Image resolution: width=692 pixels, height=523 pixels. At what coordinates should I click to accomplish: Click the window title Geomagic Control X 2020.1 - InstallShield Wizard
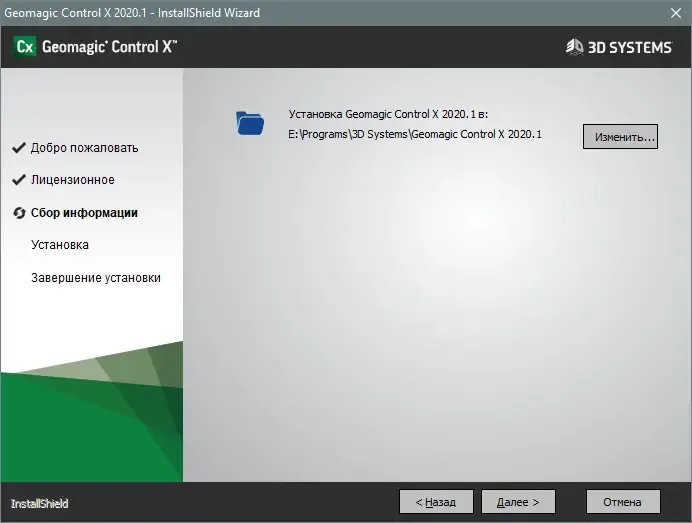132,13
